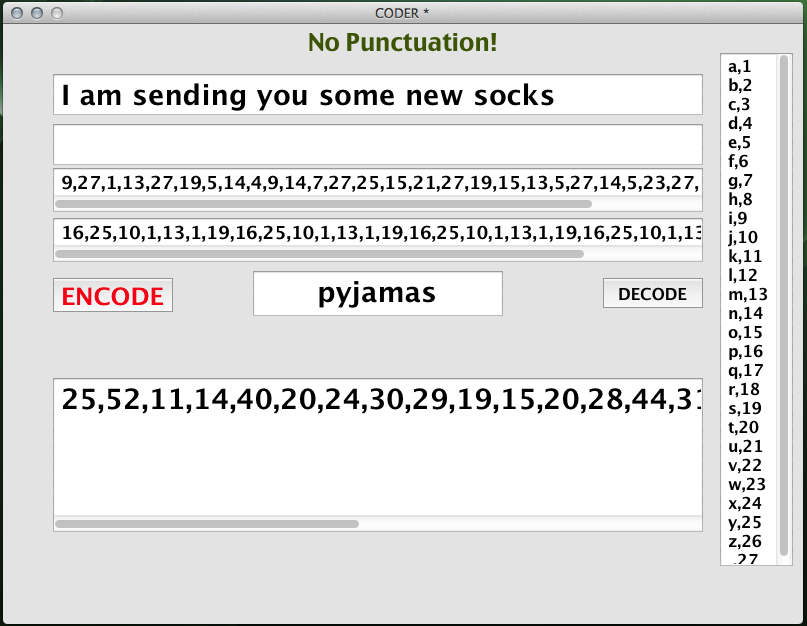Screen dimensions: 807x626
Task: Close the CODER window
Action: pos(15,13)
